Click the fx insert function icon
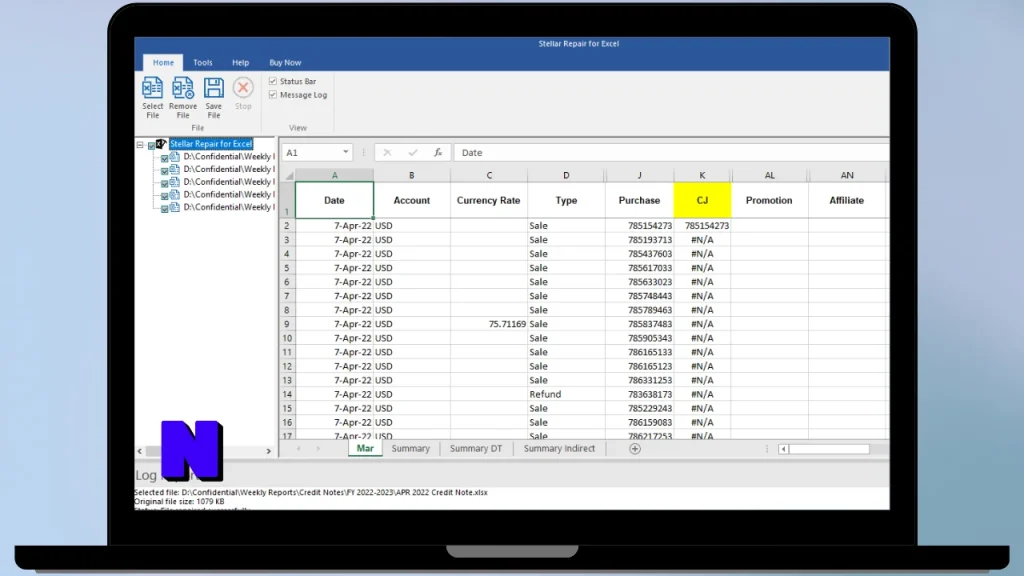The height and width of the screenshot is (576, 1024). point(438,153)
